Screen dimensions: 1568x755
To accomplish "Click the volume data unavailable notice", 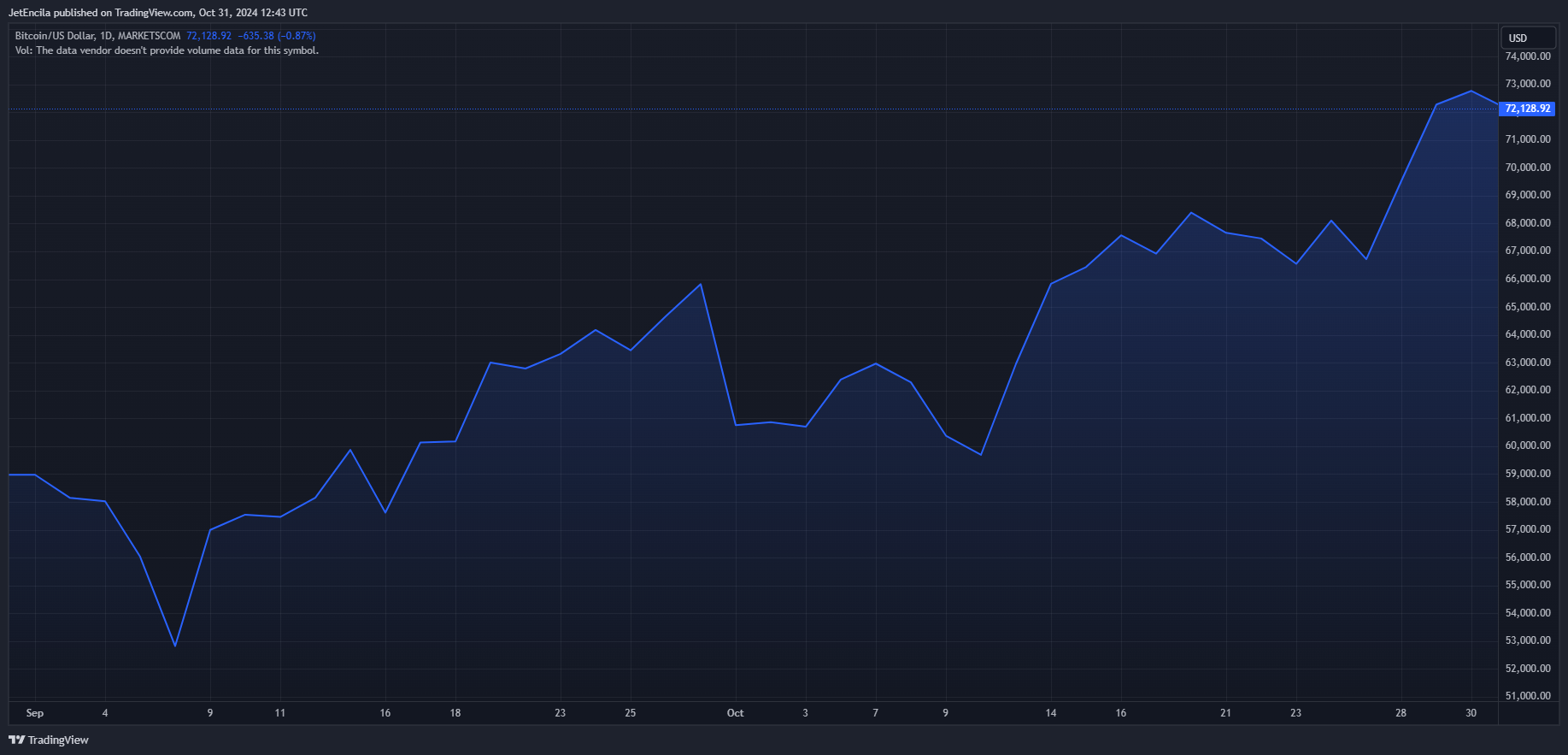I will click(x=167, y=50).
